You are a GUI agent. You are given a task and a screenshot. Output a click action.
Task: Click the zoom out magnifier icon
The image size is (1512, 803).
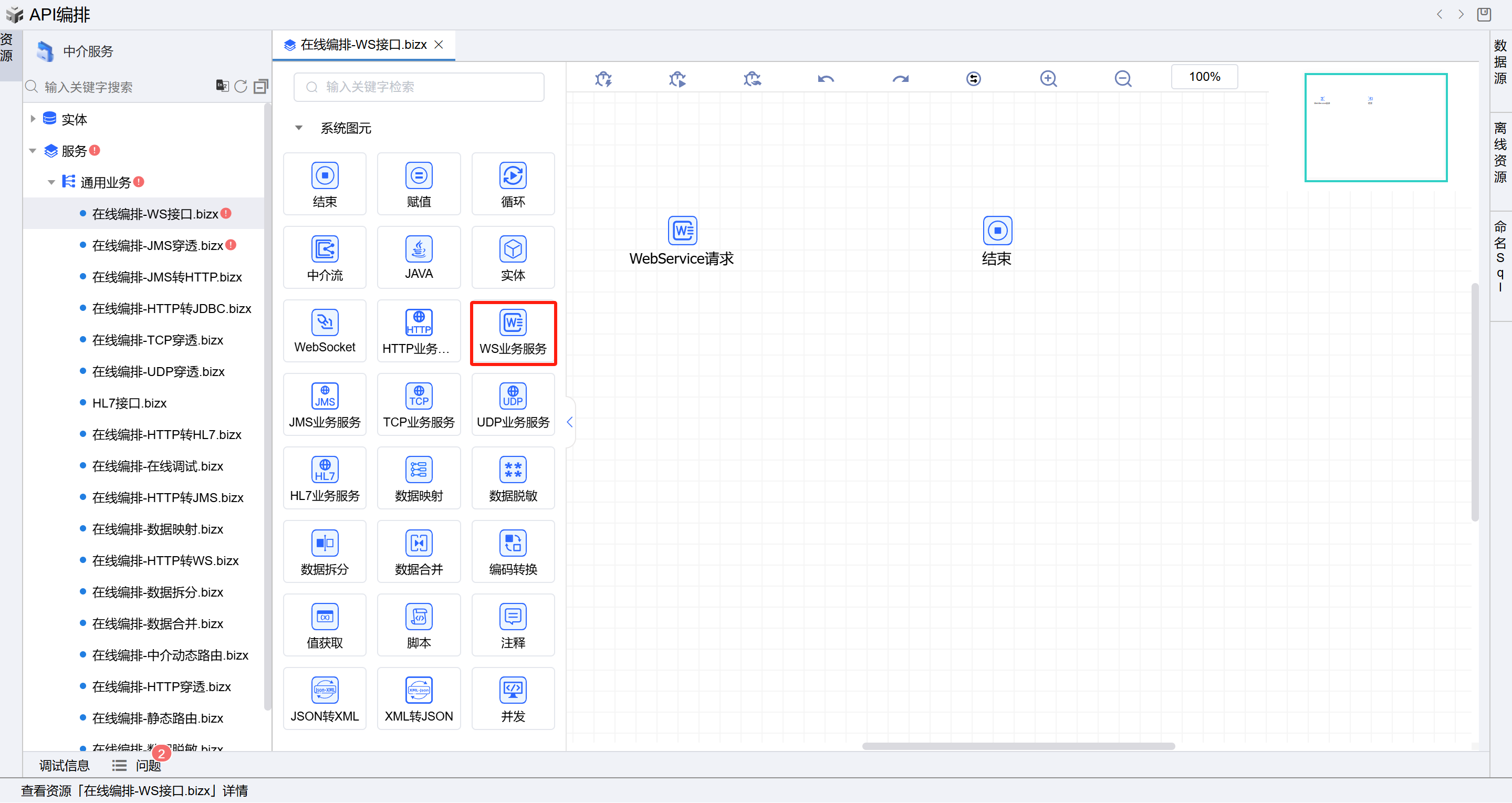coord(1122,79)
